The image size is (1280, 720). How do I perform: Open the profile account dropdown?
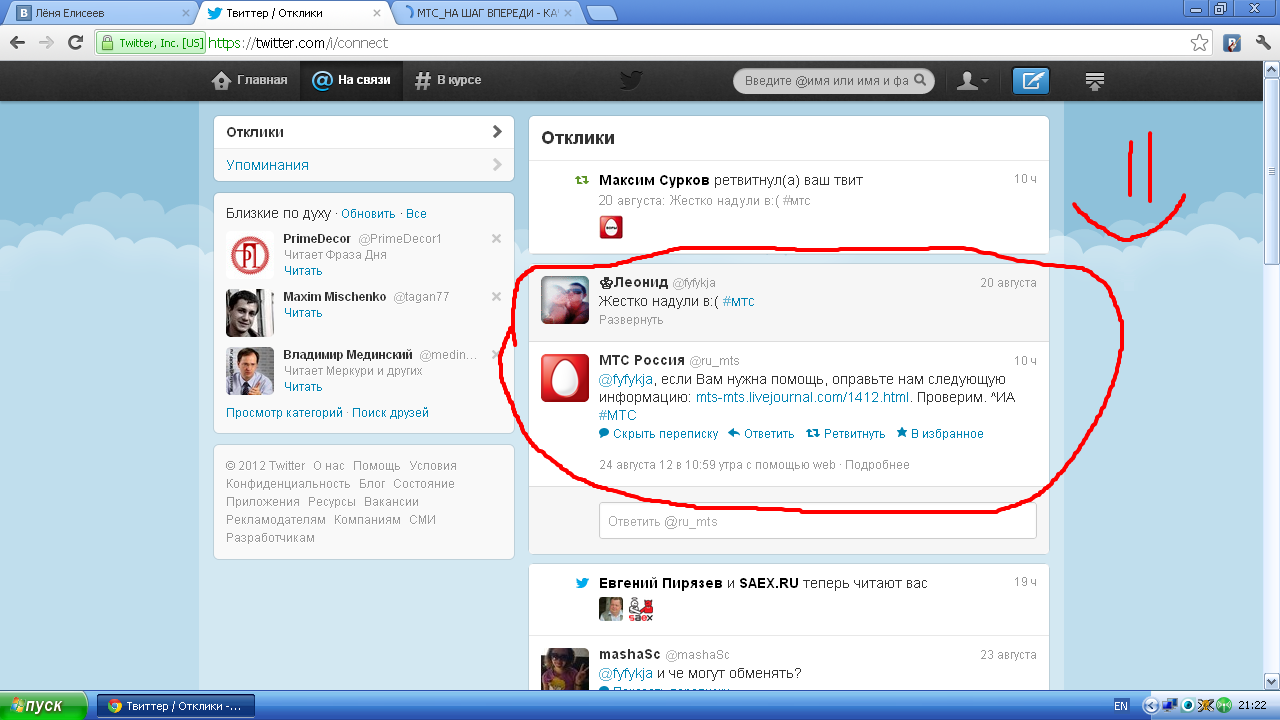click(973, 81)
